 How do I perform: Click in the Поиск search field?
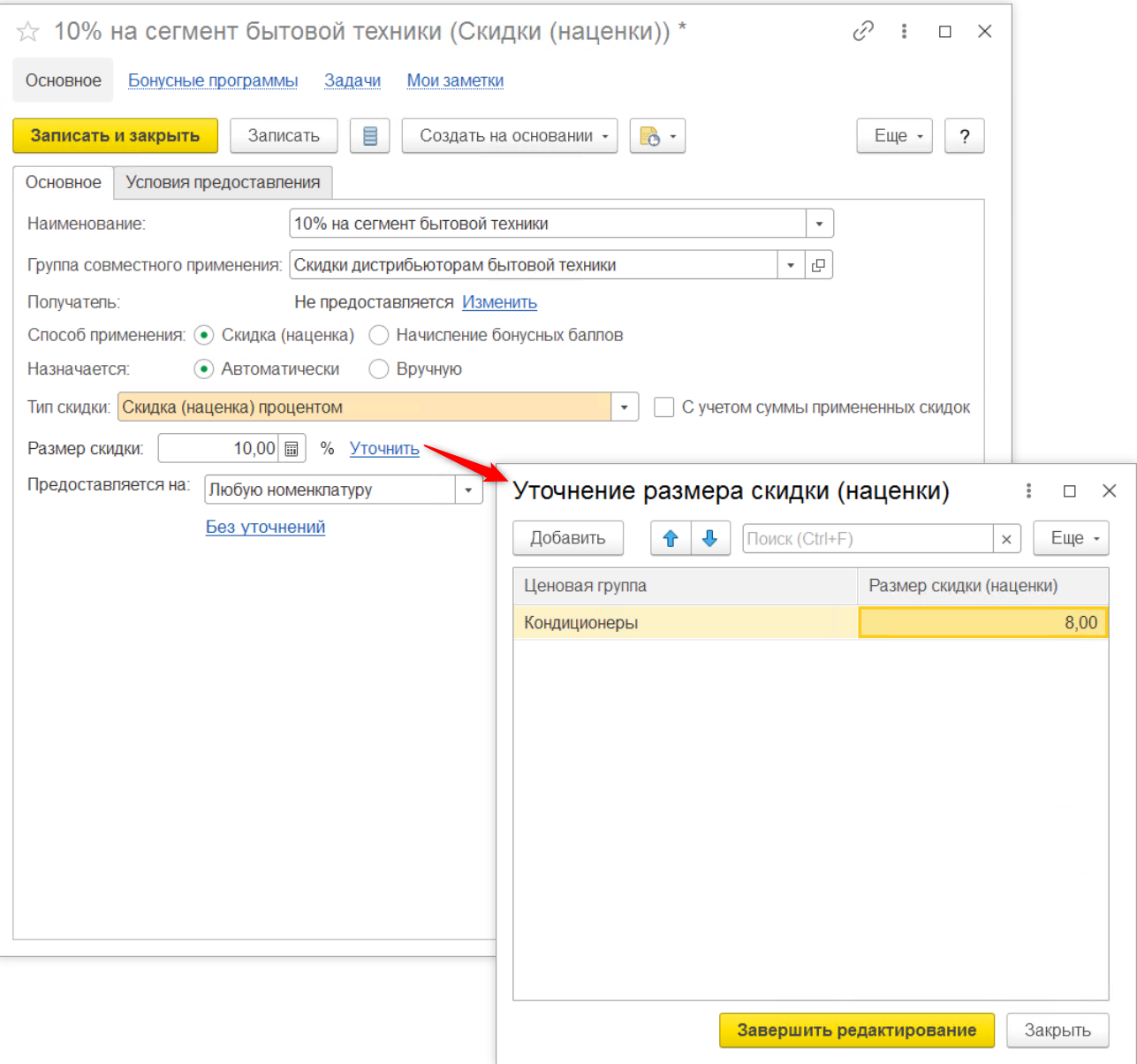(867, 539)
